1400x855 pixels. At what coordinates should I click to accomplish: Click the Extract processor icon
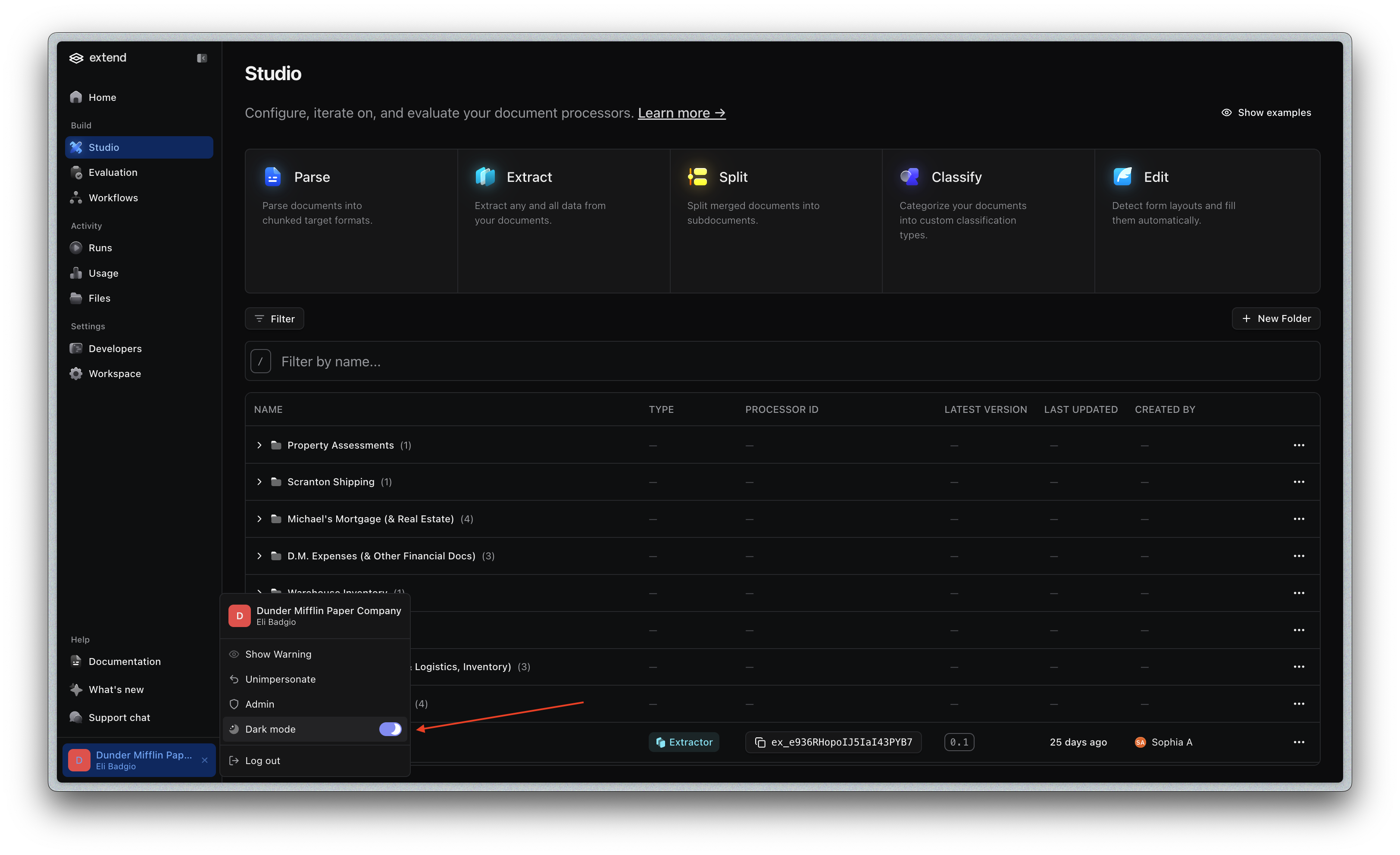(485, 177)
